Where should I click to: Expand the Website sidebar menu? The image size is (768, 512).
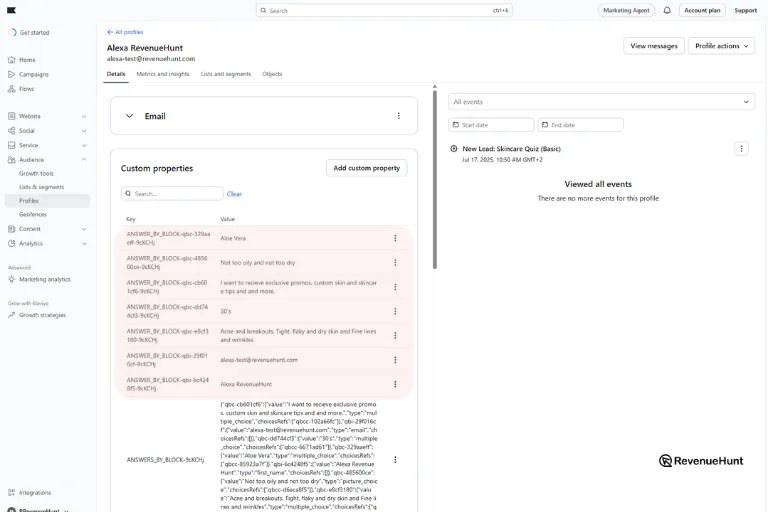(x=84, y=117)
